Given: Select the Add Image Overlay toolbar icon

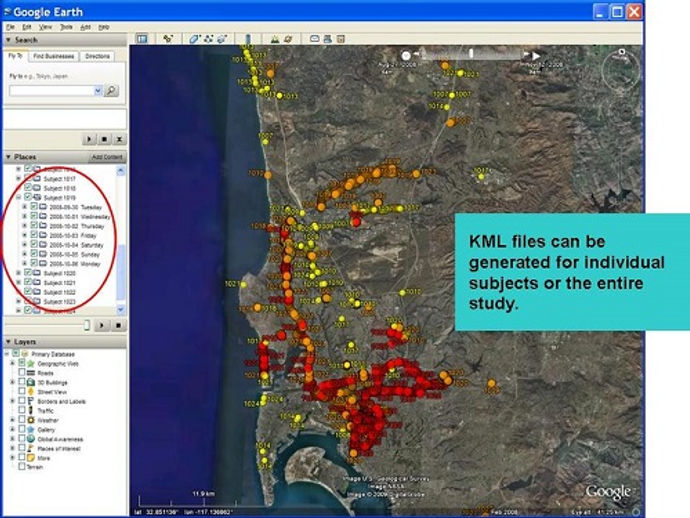Looking at the screenshot, I should (x=222, y=39).
